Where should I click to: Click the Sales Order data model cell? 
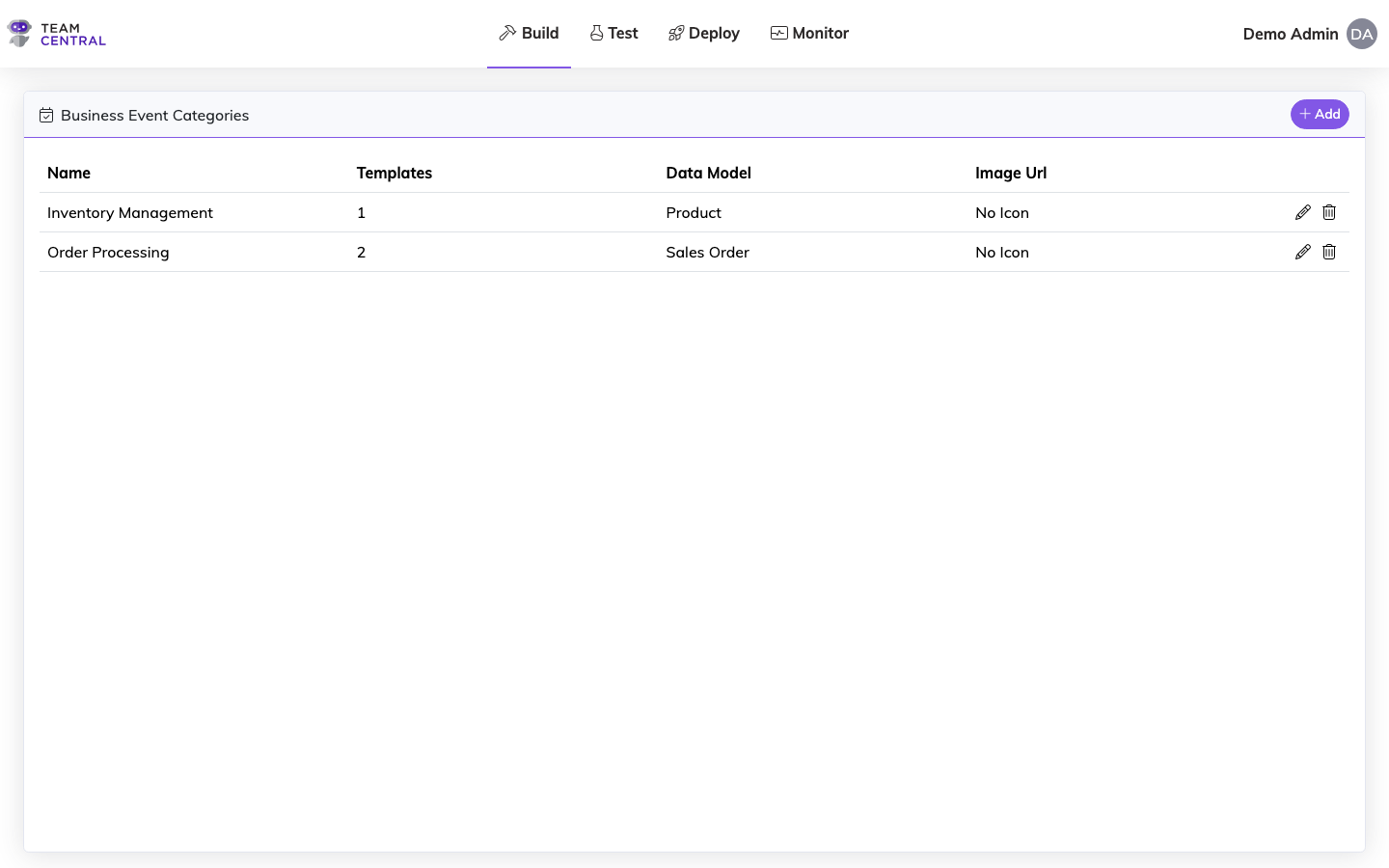pos(707,253)
